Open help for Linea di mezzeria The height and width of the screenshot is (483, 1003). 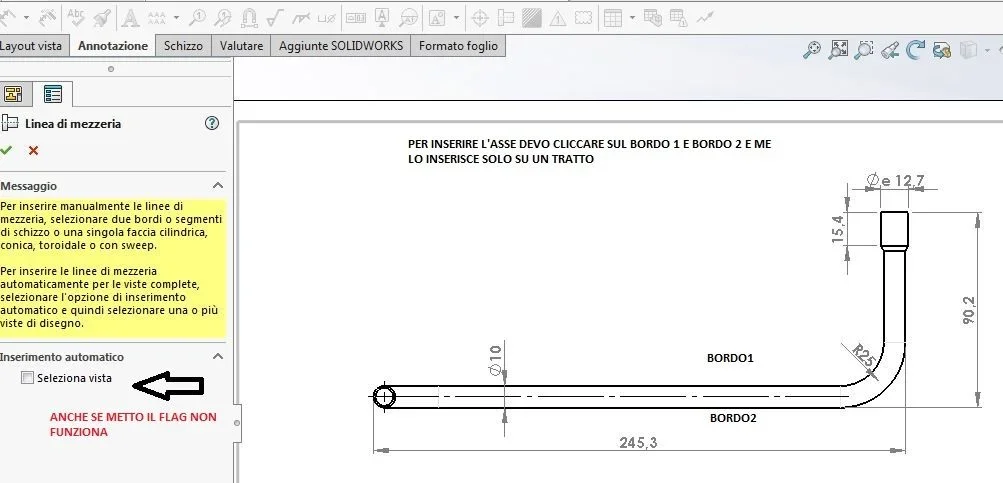coord(212,123)
